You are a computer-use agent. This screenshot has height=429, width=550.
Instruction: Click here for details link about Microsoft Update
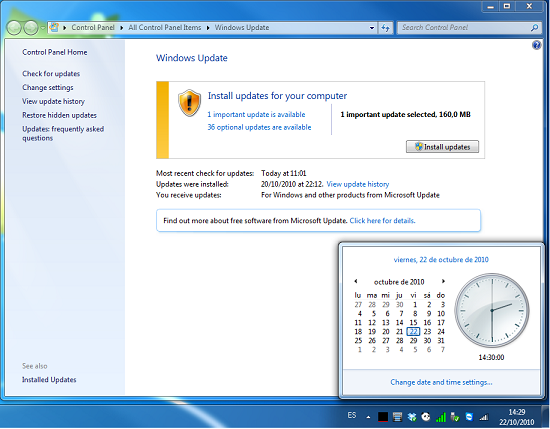(x=382, y=221)
